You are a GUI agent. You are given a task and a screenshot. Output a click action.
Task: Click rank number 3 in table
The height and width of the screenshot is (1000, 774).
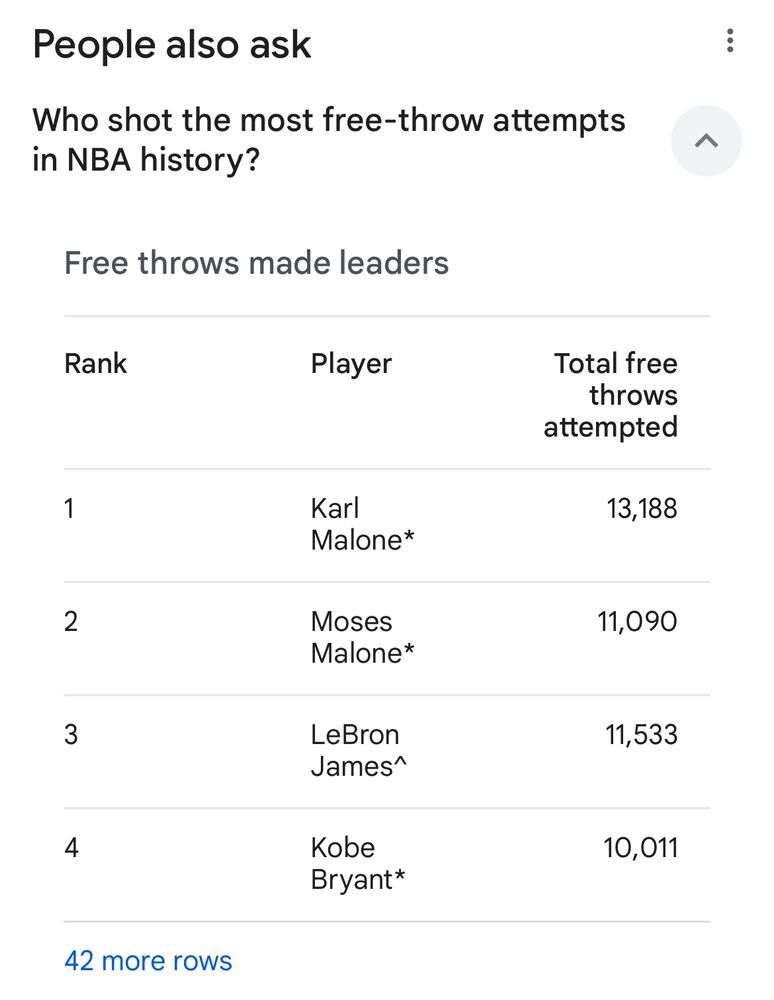click(71, 735)
